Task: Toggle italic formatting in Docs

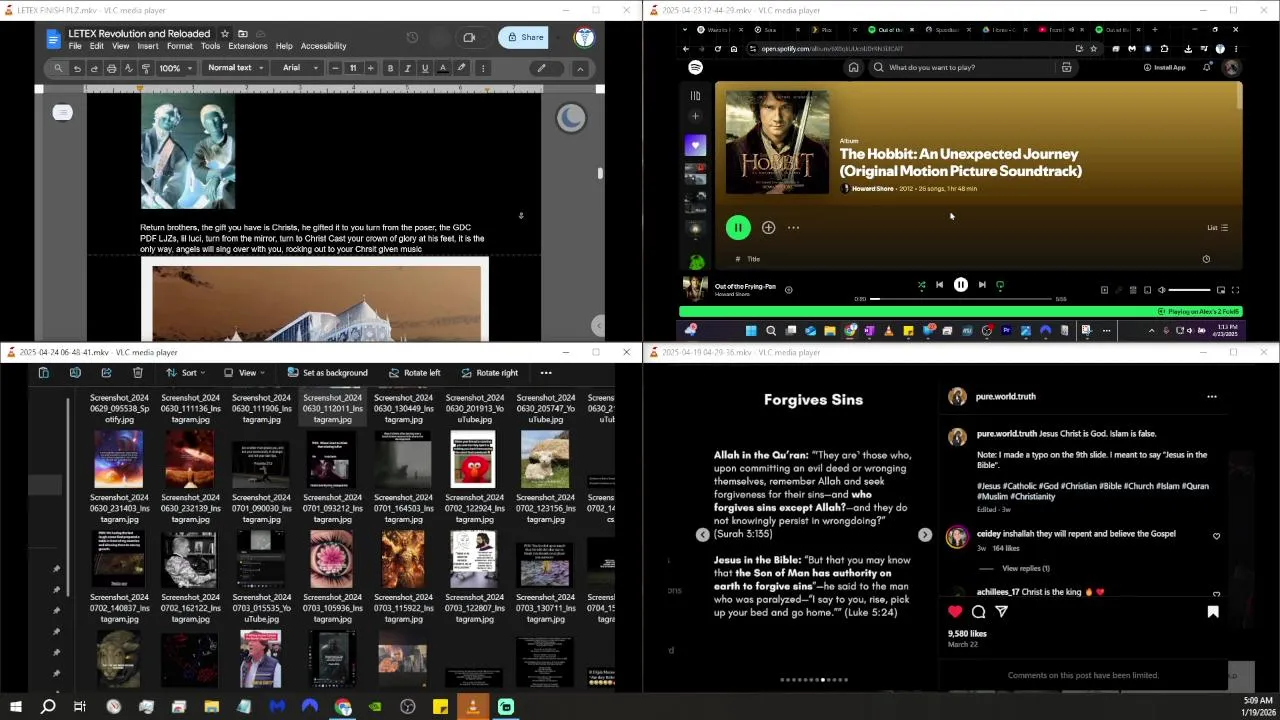Action: (408, 68)
